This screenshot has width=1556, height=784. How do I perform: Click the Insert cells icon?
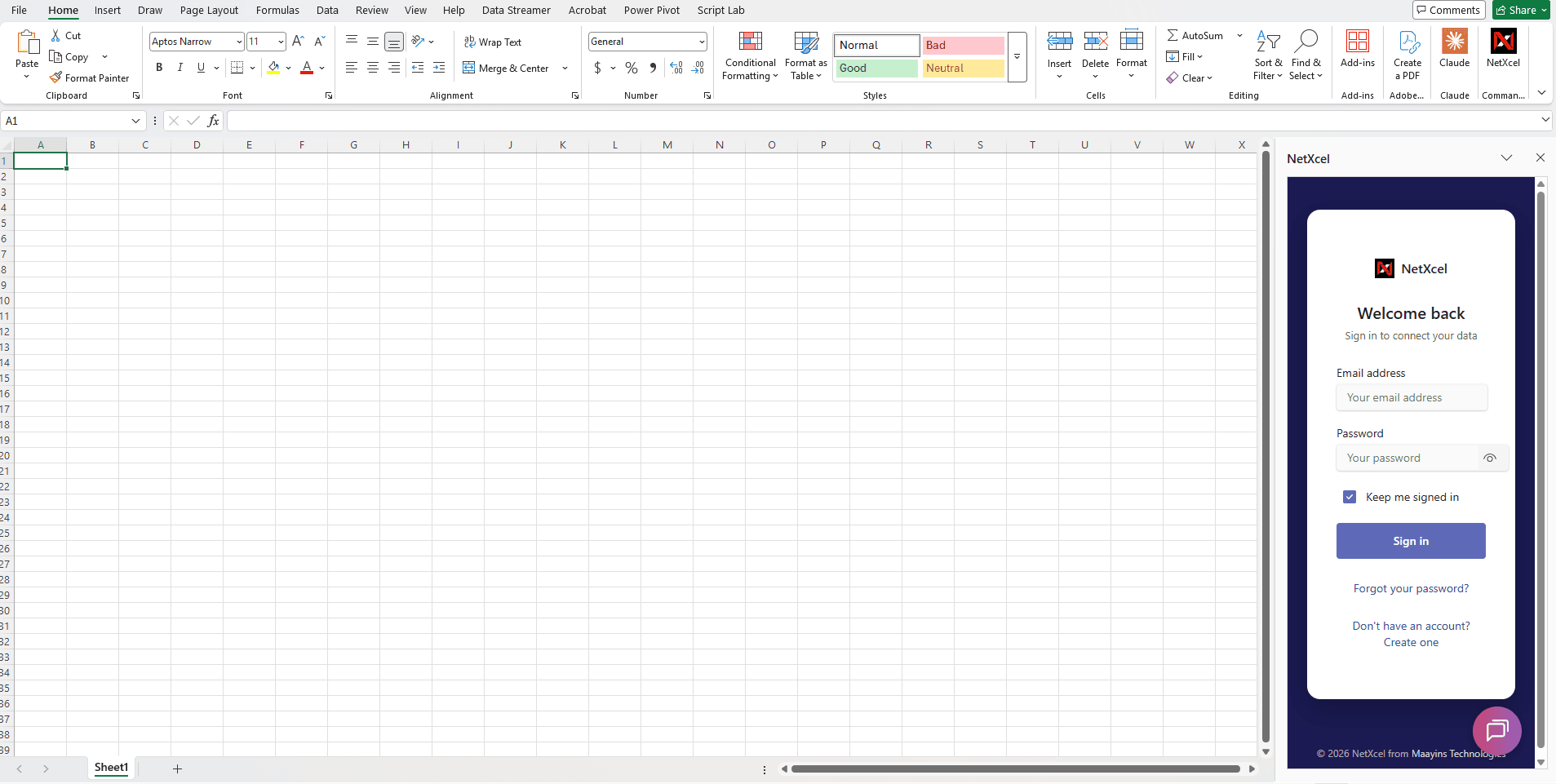click(x=1060, y=41)
